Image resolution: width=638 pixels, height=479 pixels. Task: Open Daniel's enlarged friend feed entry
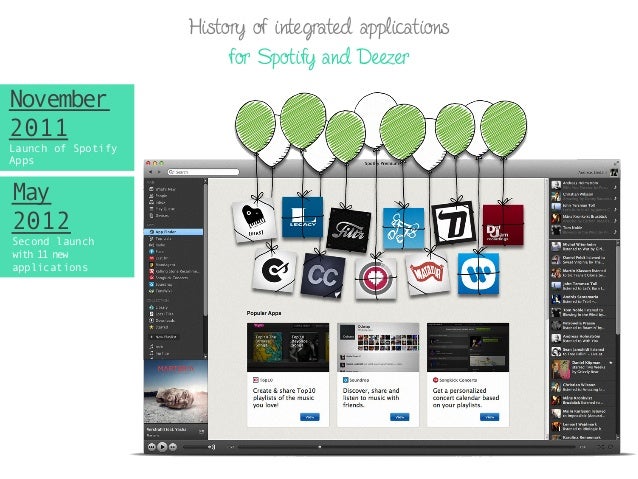[x=582, y=368]
